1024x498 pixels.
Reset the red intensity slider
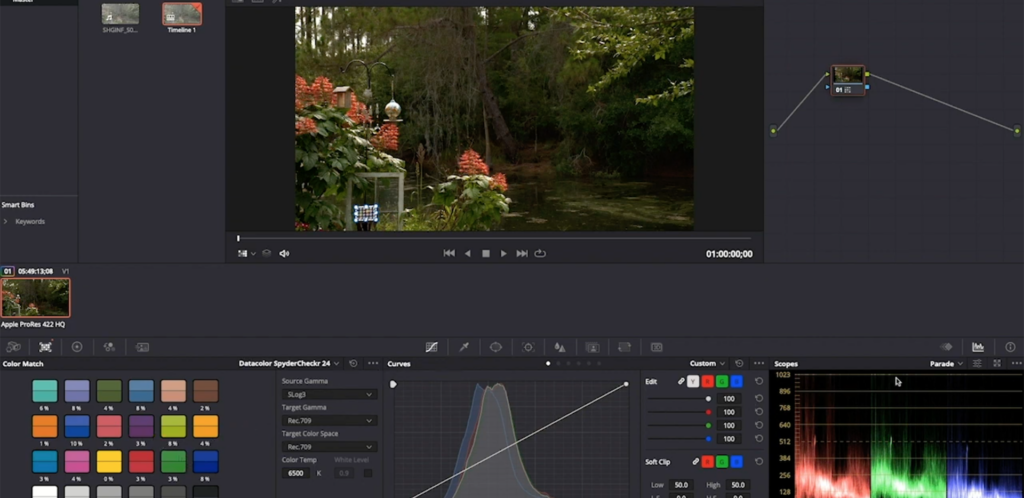click(759, 412)
